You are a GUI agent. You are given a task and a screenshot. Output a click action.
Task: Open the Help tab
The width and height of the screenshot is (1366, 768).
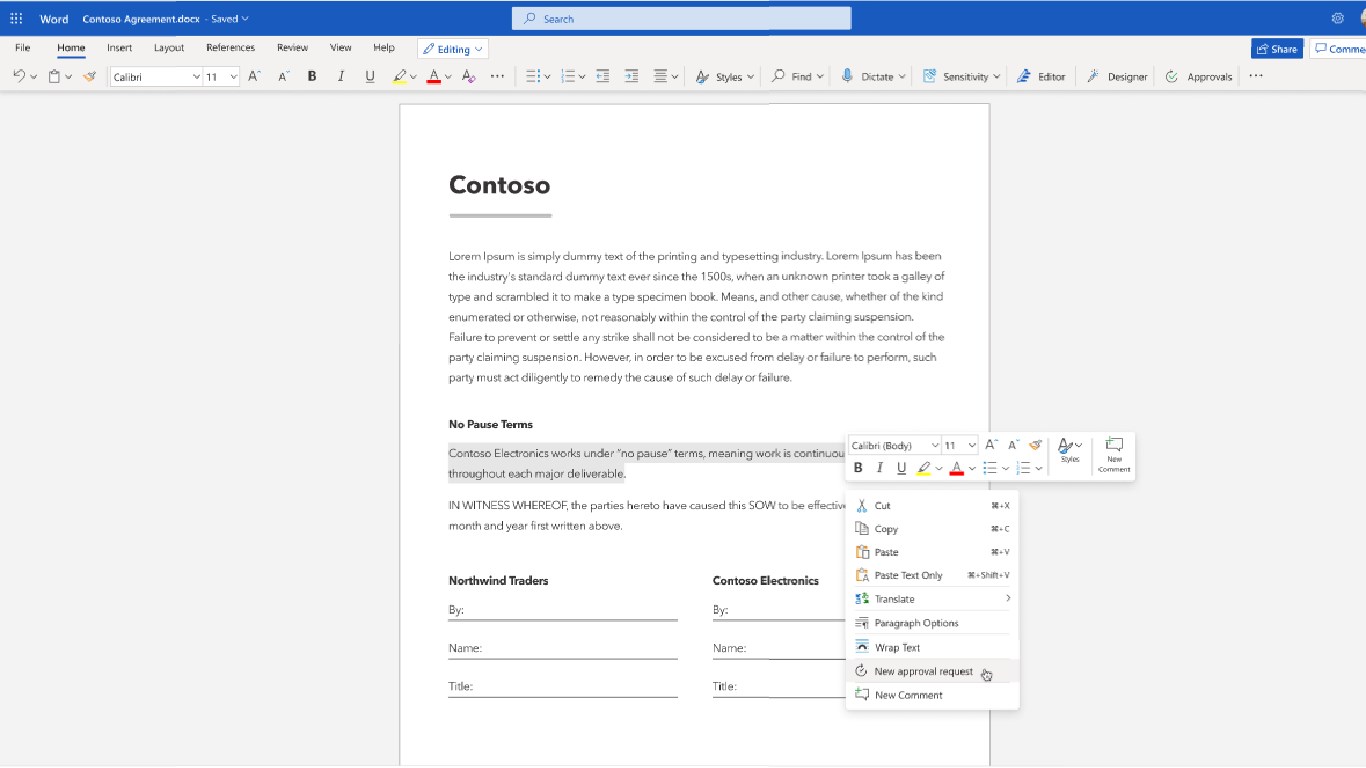[384, 48]
